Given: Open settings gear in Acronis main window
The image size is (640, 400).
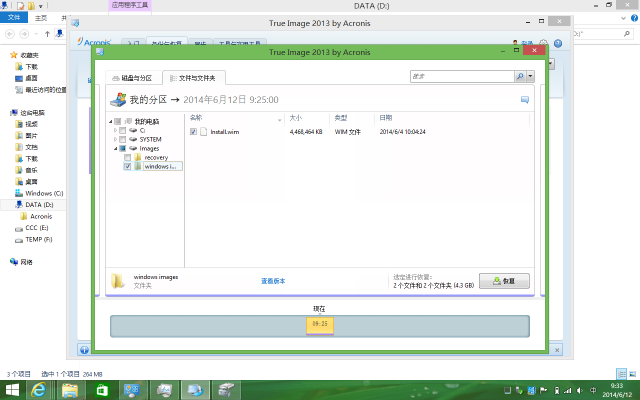Looking at the screenshot, I should [x=543, y=43].
